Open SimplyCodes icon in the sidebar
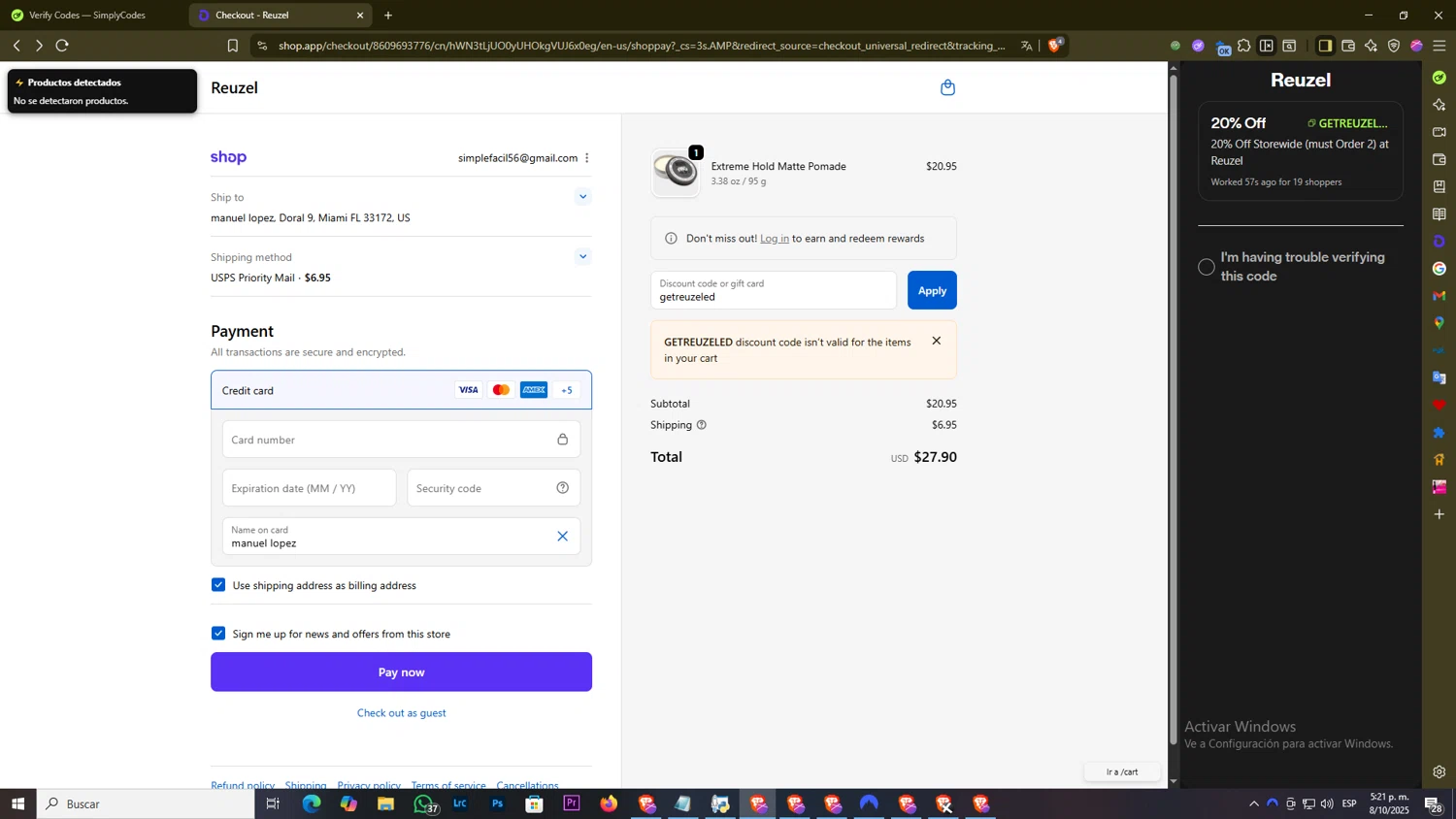The width and height of the screenshot is (1456, 819). click(x=1439, y=78)
